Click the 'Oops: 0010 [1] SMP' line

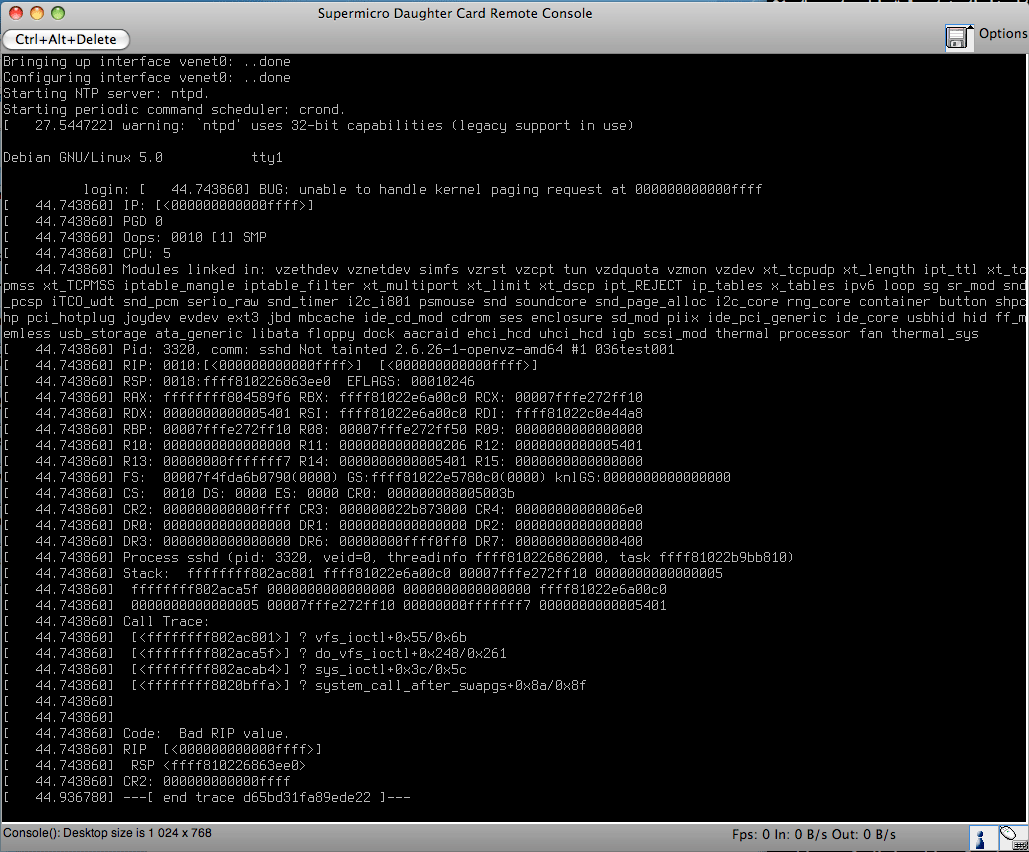194,237
